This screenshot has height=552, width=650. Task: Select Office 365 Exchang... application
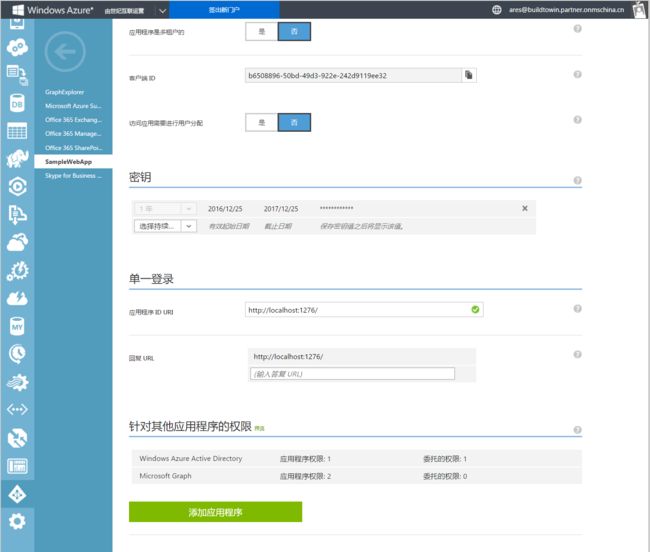[73, 120]
